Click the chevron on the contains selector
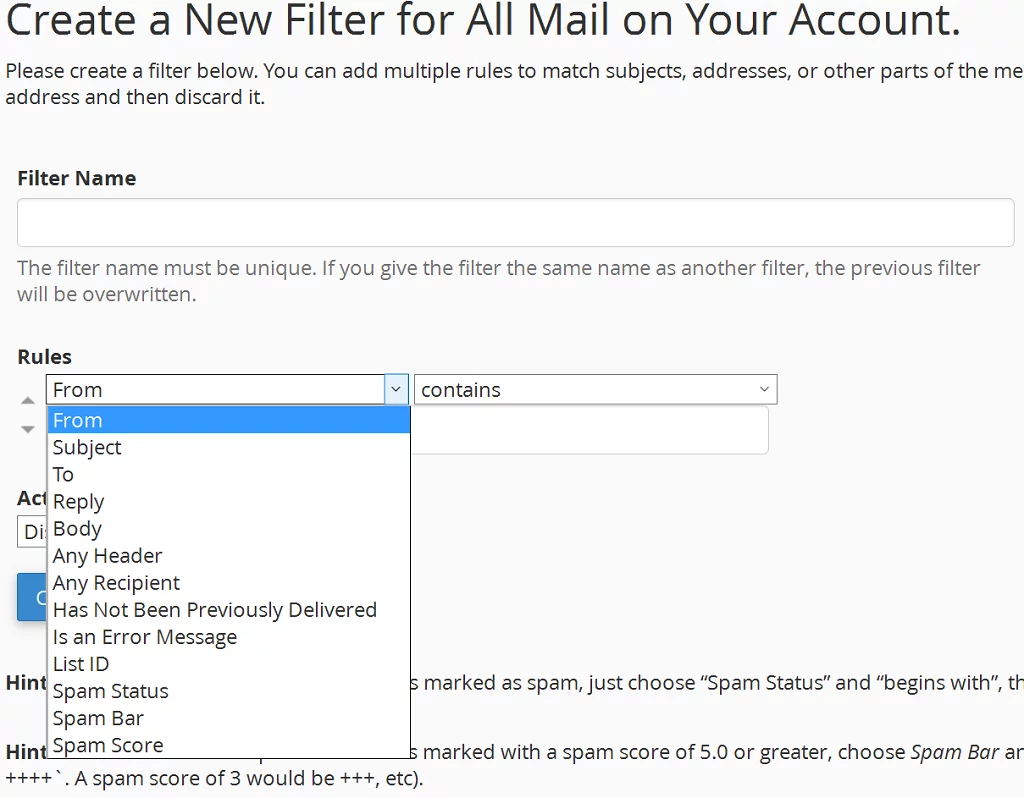 [x=765, y=389]
